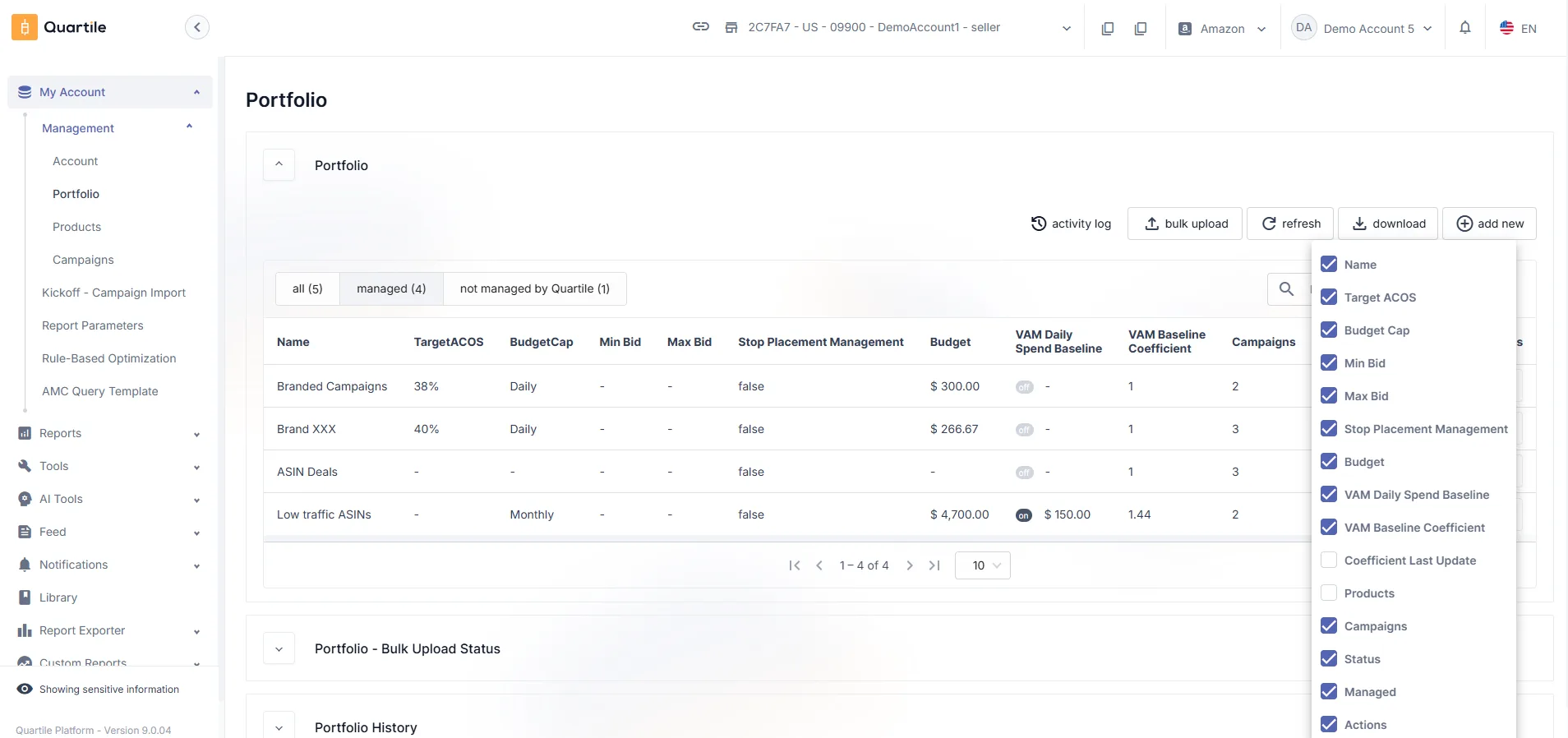Click the search magnifier icon above table

[x=1287, y=288]
